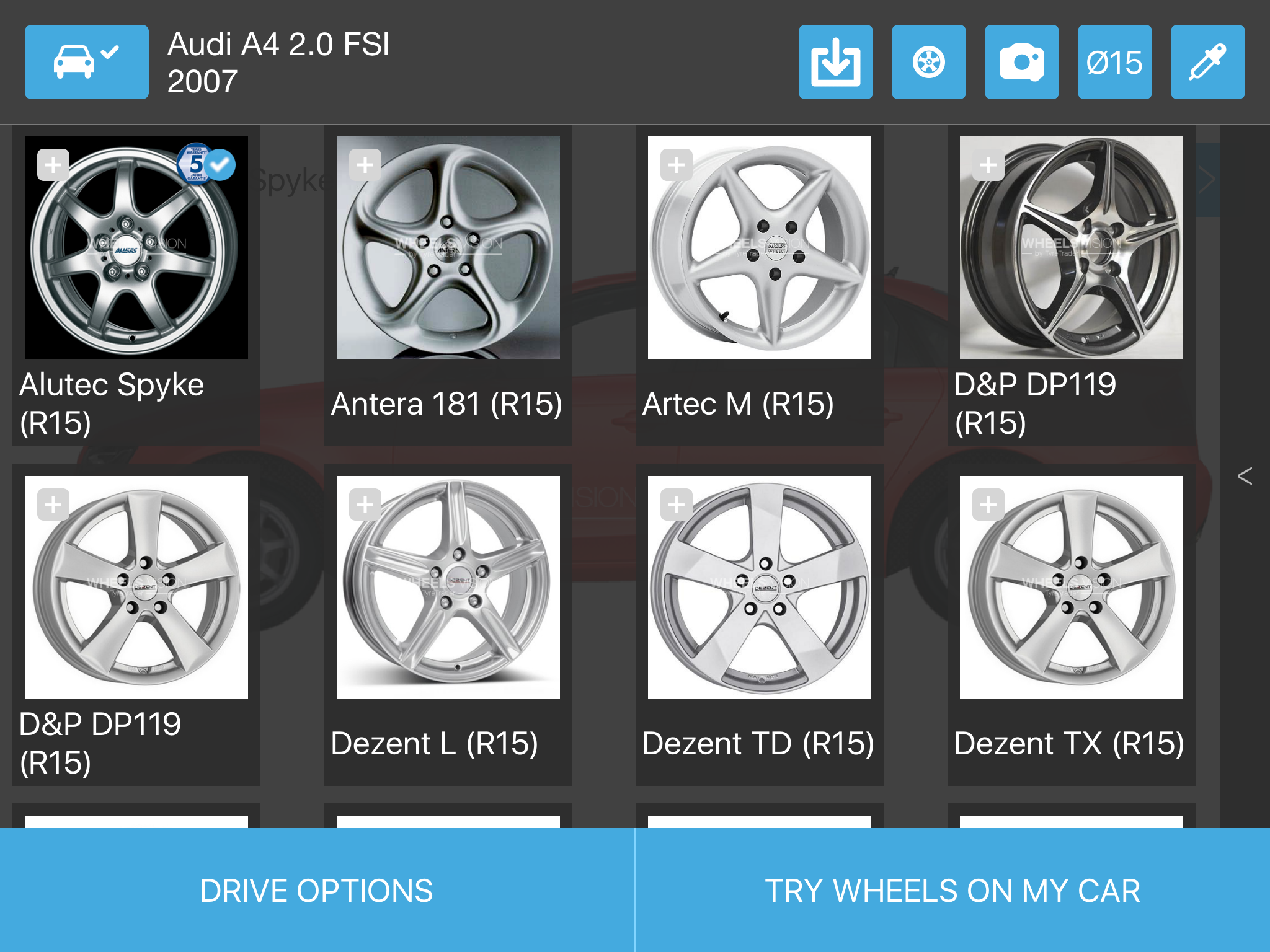Tap the camera icon
This screenshot has height=952, width=1270.
click(x=1021, y=62)
